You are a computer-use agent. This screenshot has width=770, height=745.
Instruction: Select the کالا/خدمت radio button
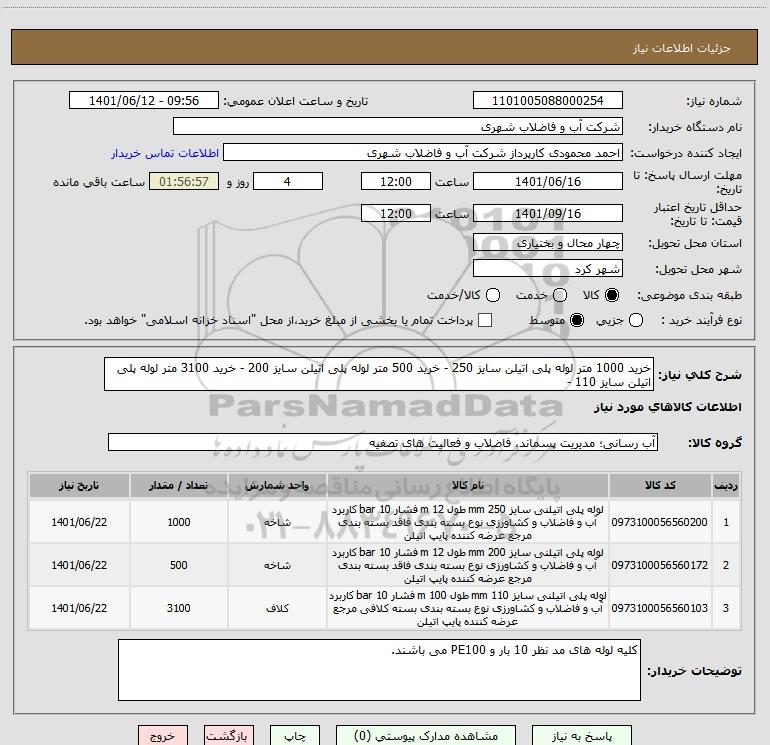[493, 295]
